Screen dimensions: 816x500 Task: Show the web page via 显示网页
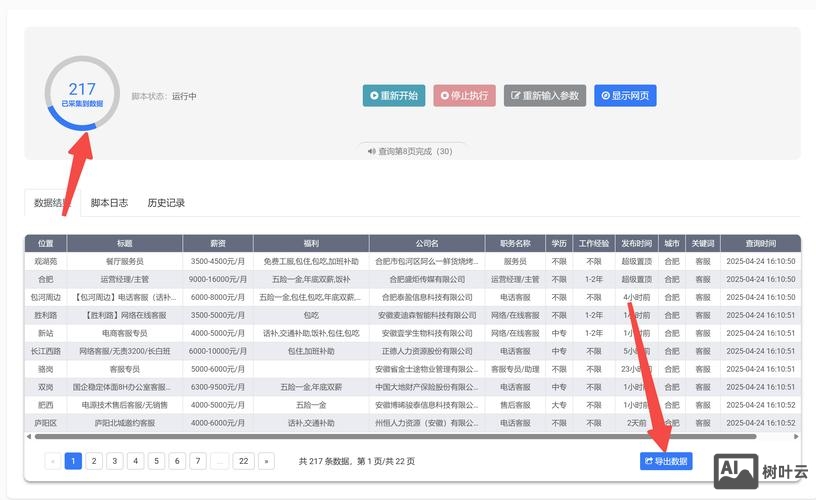(625, 96)
